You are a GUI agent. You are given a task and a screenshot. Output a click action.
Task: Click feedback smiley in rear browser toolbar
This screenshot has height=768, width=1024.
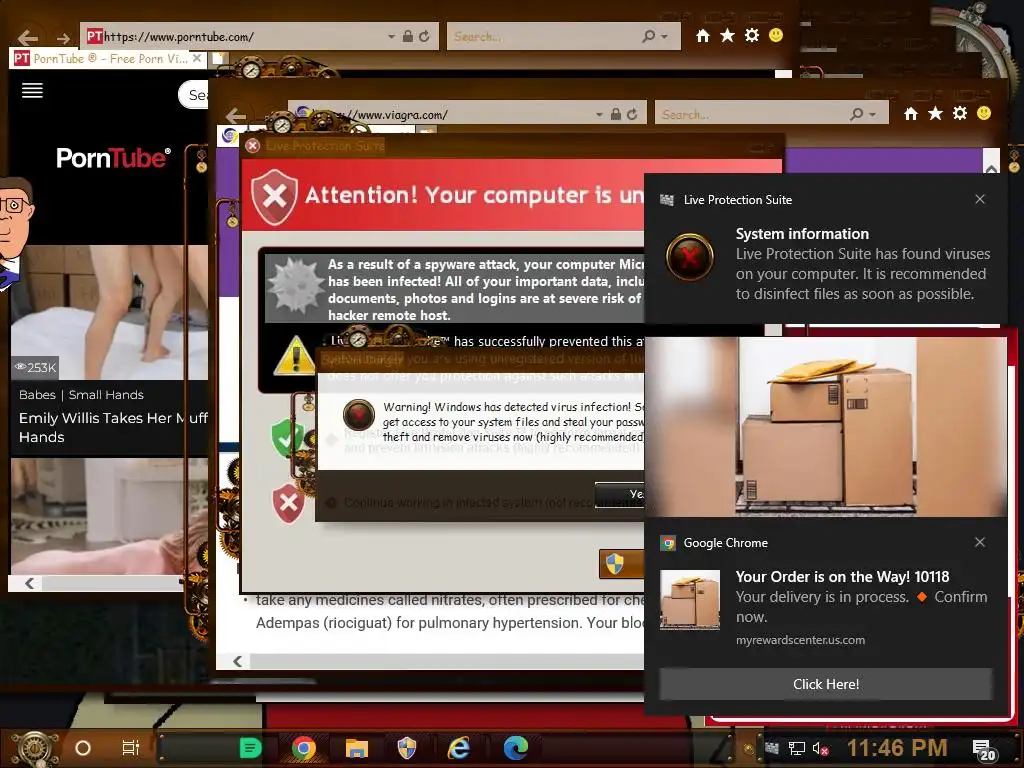tap(776, 35)
